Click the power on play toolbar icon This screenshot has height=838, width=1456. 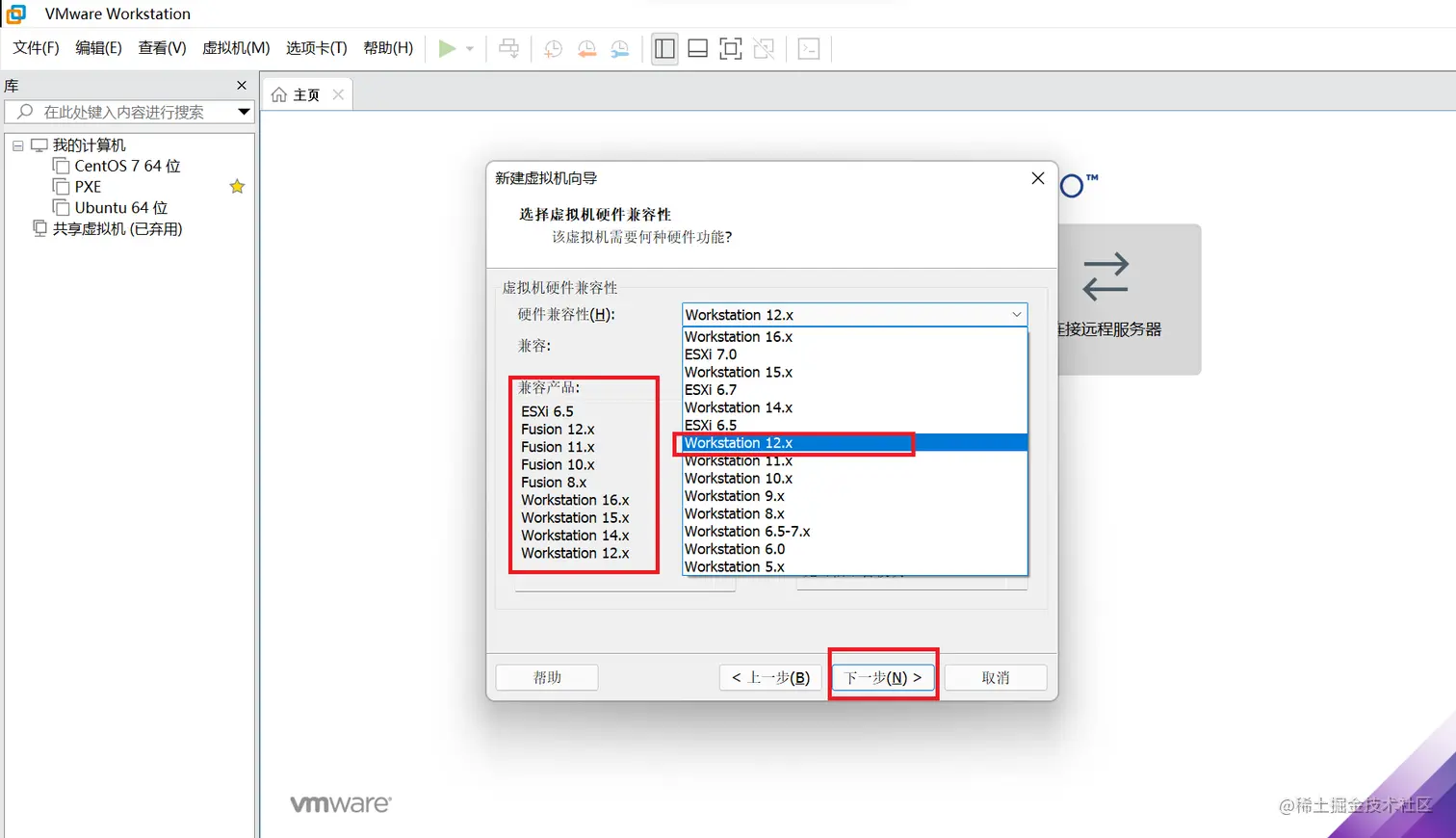coord(447,48)
